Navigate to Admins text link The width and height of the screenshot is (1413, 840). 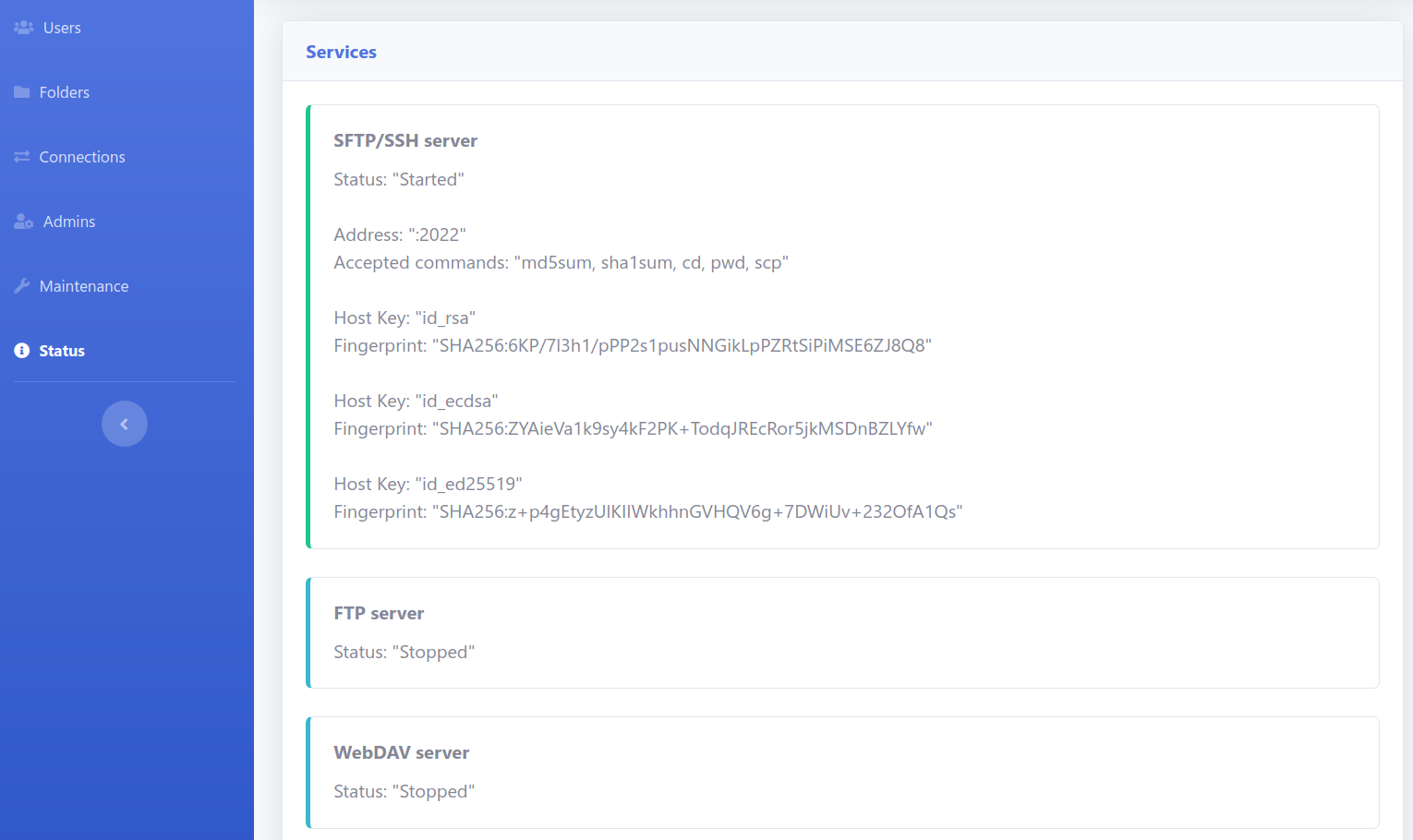pyautogui.click(x=69, y=222)
